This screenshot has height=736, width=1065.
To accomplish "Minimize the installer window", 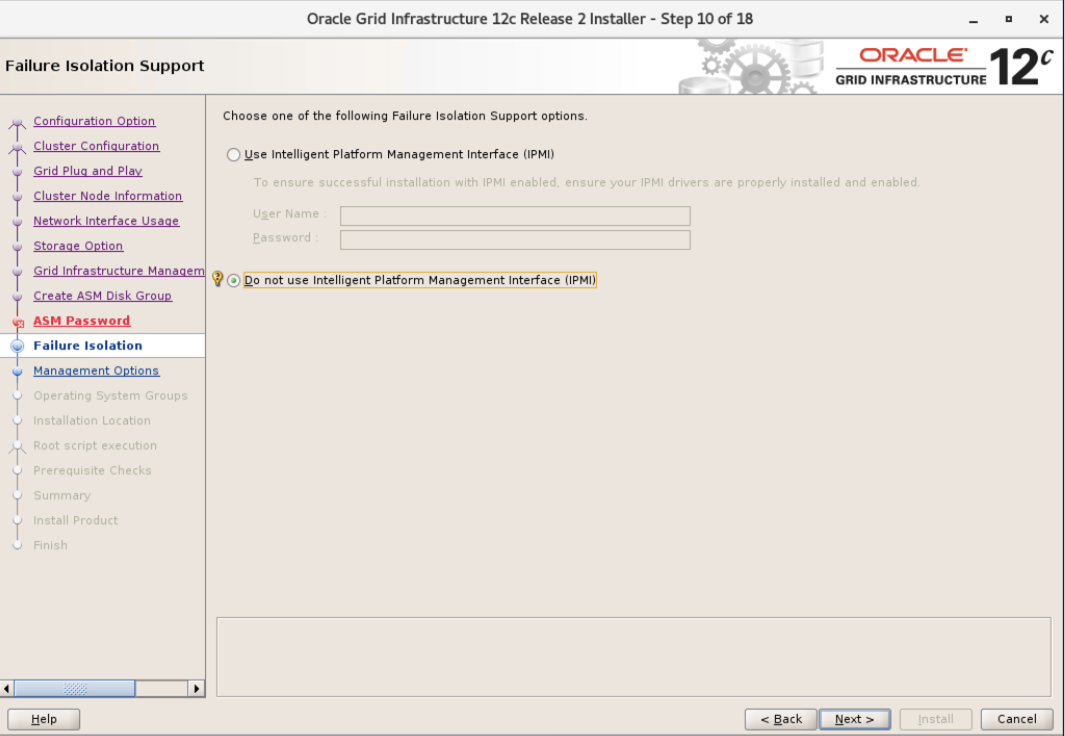I will [973, 20].
